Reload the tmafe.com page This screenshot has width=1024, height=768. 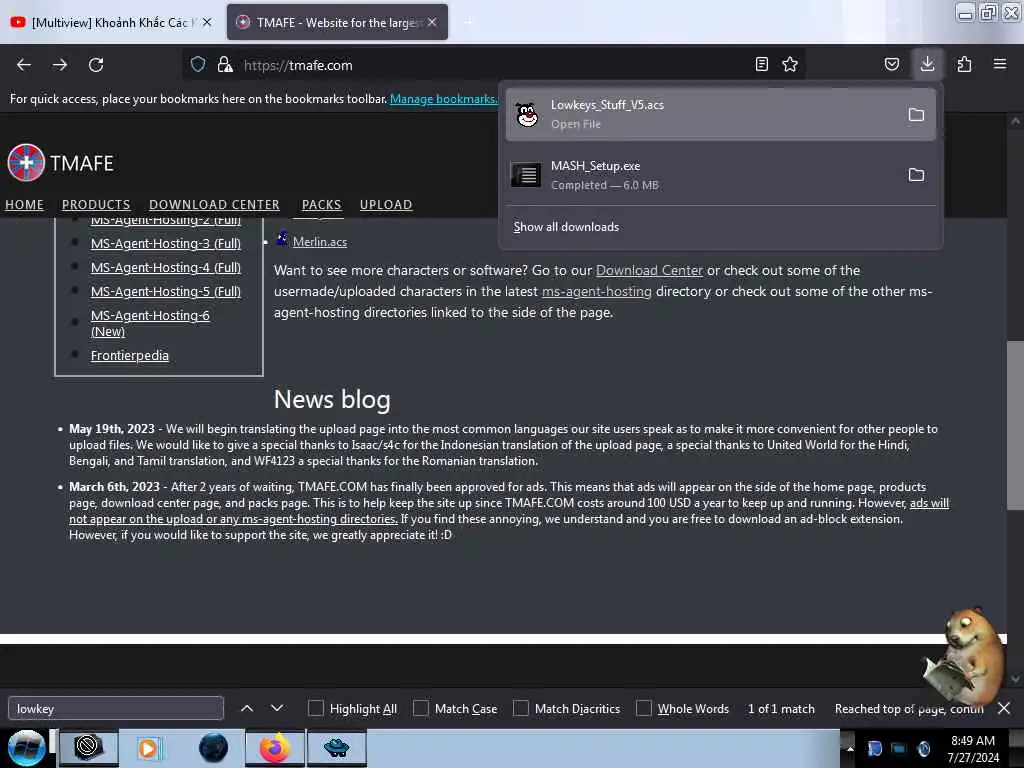tap(96, 65)
